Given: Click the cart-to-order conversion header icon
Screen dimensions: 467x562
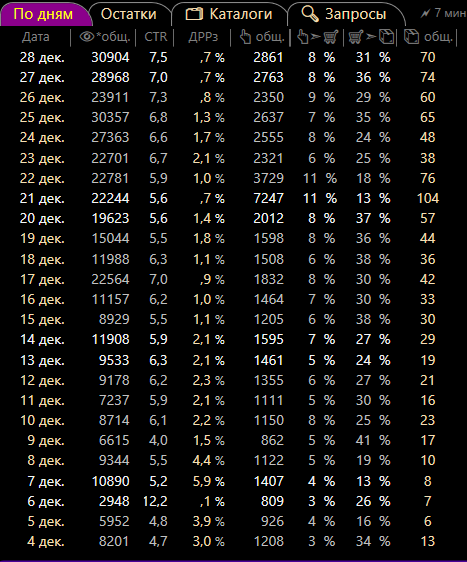Looking at the screenshot, I should point(372,37).
